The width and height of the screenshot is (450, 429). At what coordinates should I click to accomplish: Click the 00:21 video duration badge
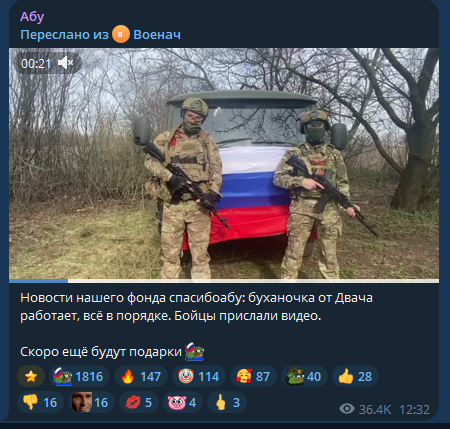click(36, 63)
